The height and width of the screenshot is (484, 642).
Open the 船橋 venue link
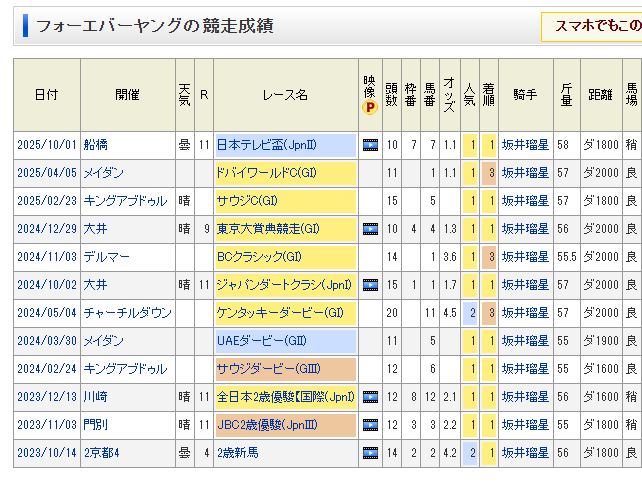[97, 145]
